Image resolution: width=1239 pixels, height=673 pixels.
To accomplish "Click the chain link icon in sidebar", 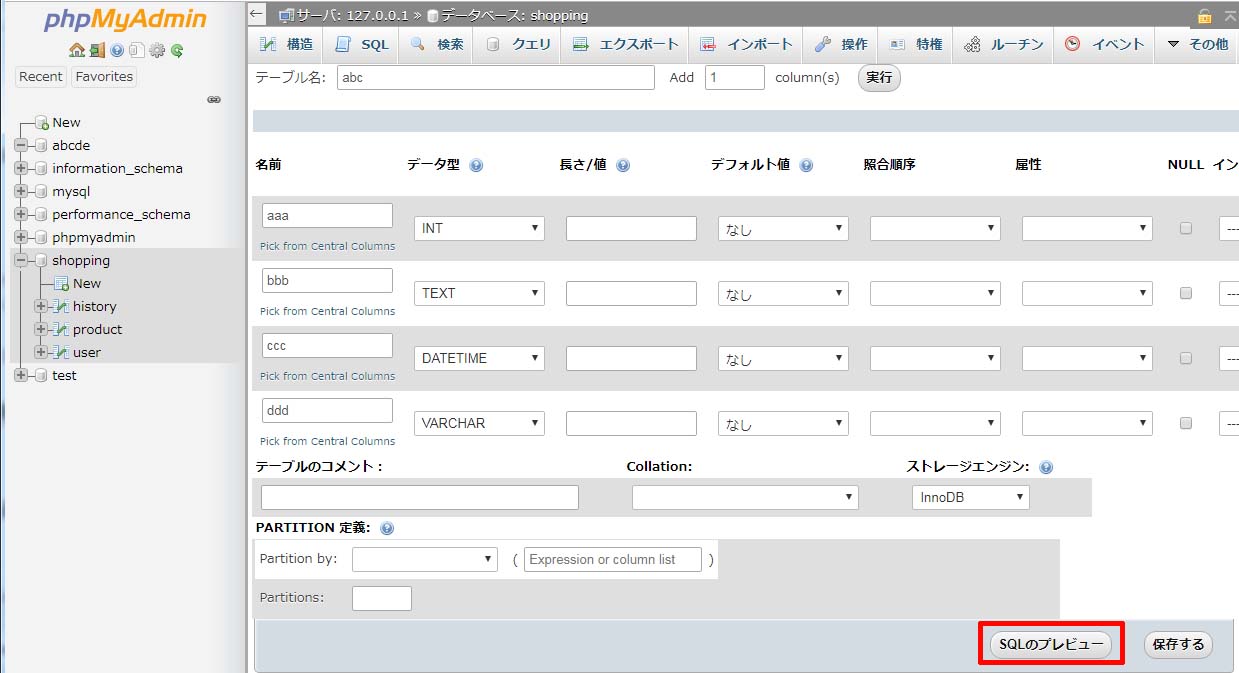I will tap(213, 100).
